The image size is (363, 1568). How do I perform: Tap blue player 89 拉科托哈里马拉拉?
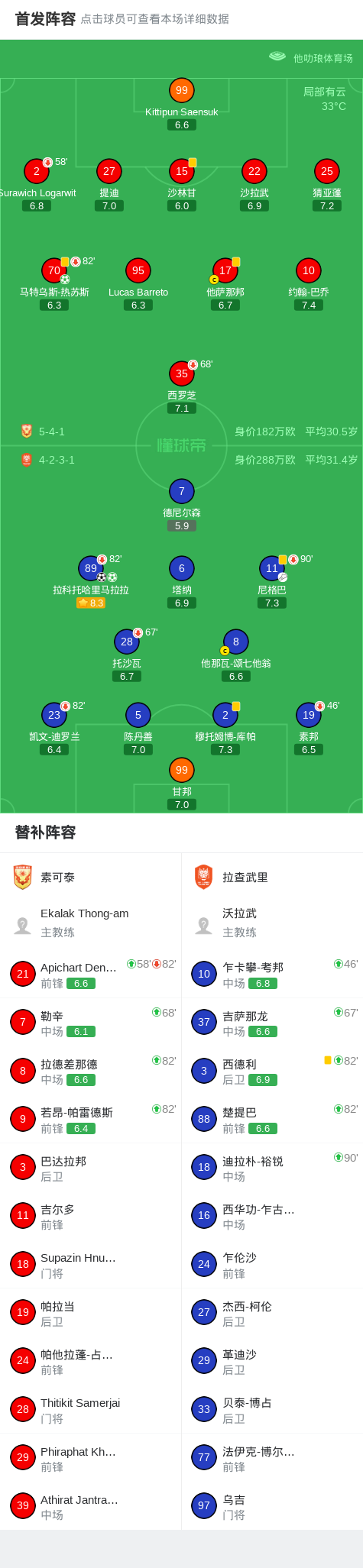91,568
